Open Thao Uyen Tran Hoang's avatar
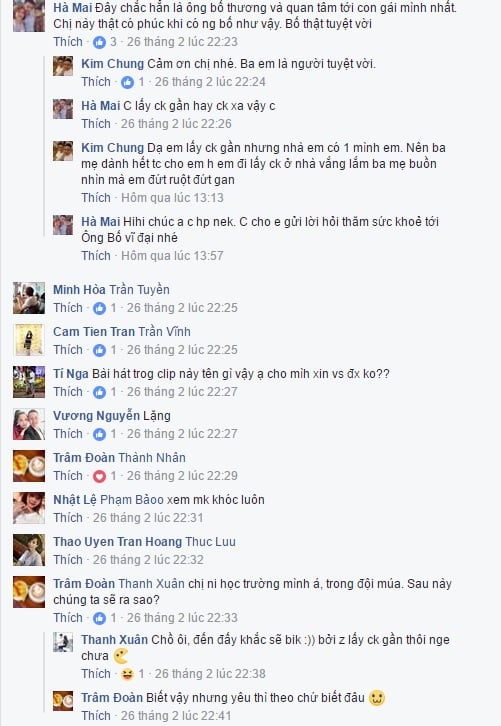501x726 pixels. click(x=29, y=550)
